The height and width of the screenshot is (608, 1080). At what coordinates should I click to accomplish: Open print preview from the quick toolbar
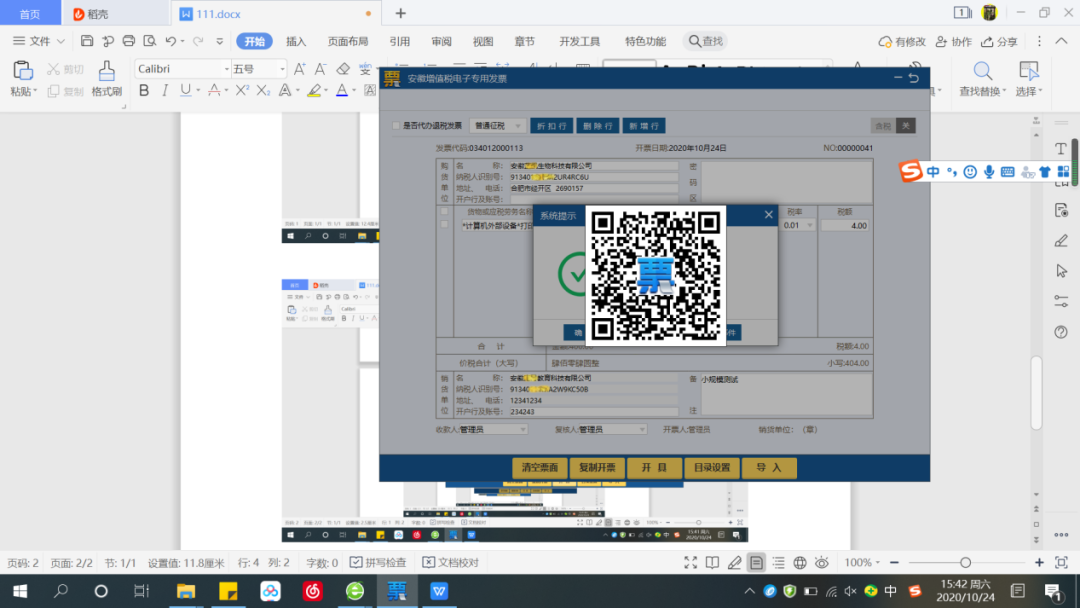point(149,41)
